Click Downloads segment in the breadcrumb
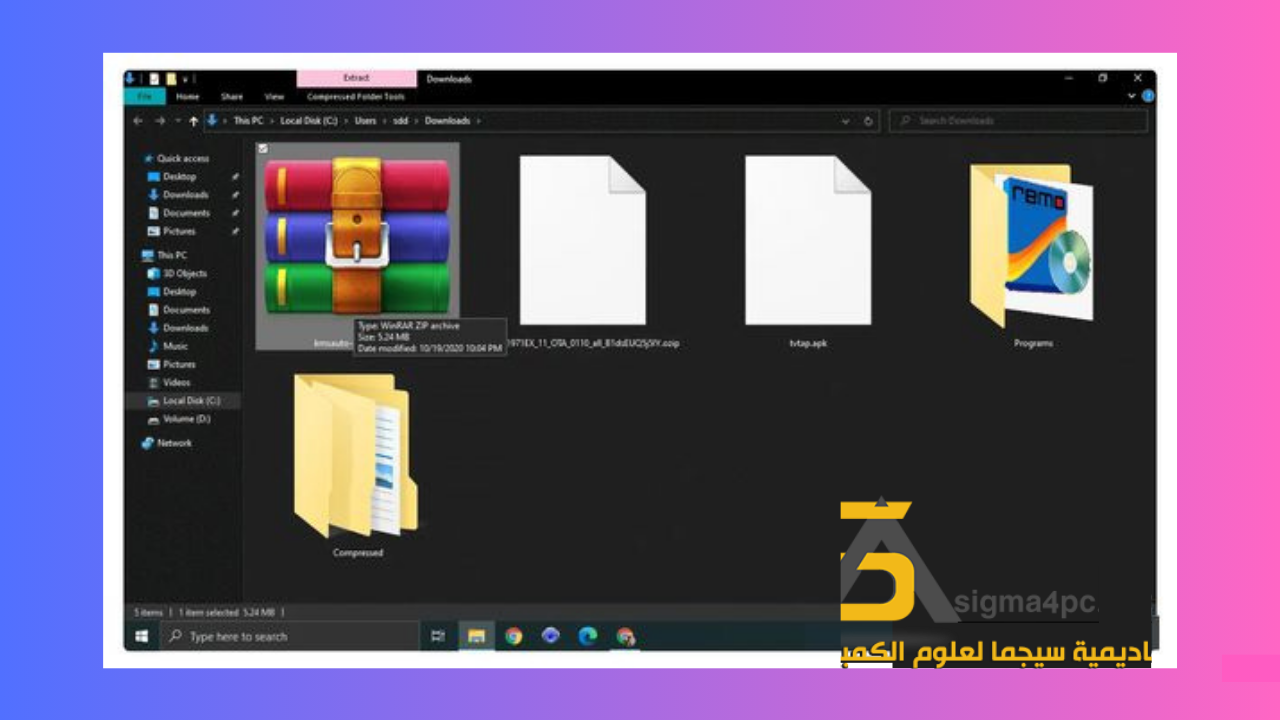The height and width of the screenshot is (720, 1280). (447, 121)
